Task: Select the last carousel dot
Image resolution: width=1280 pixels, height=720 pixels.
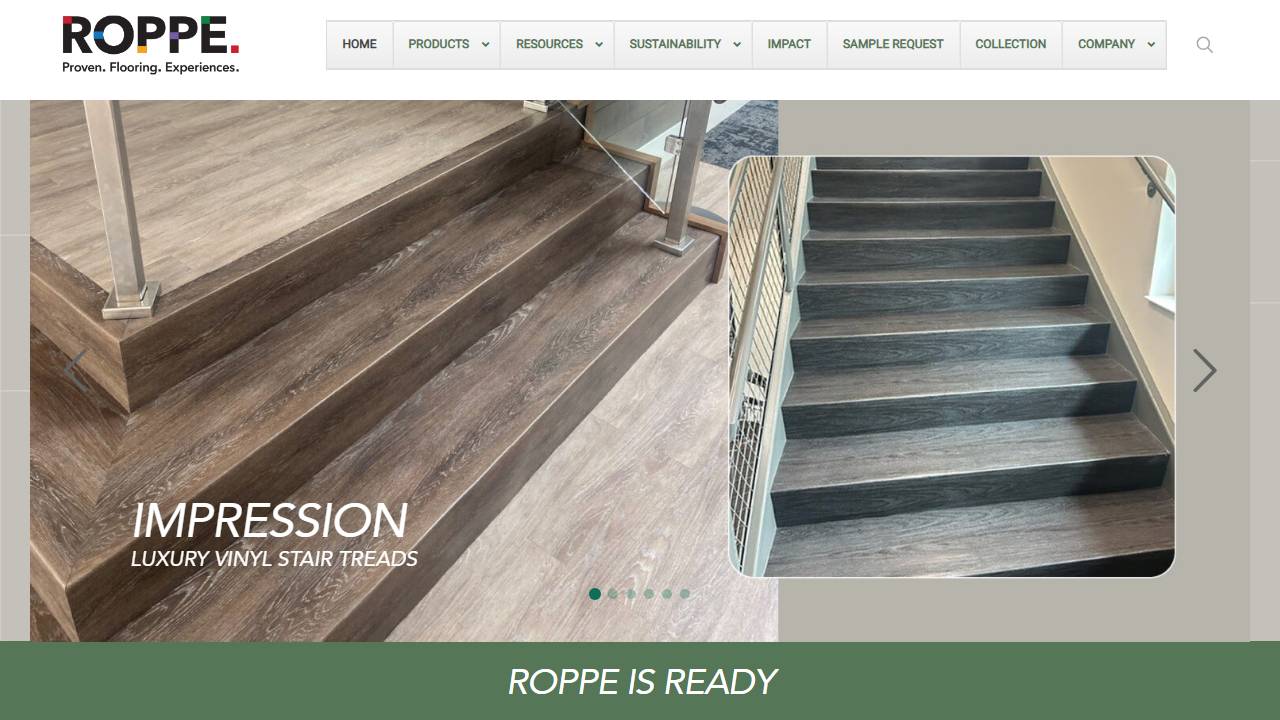Action: click(685, 594)
